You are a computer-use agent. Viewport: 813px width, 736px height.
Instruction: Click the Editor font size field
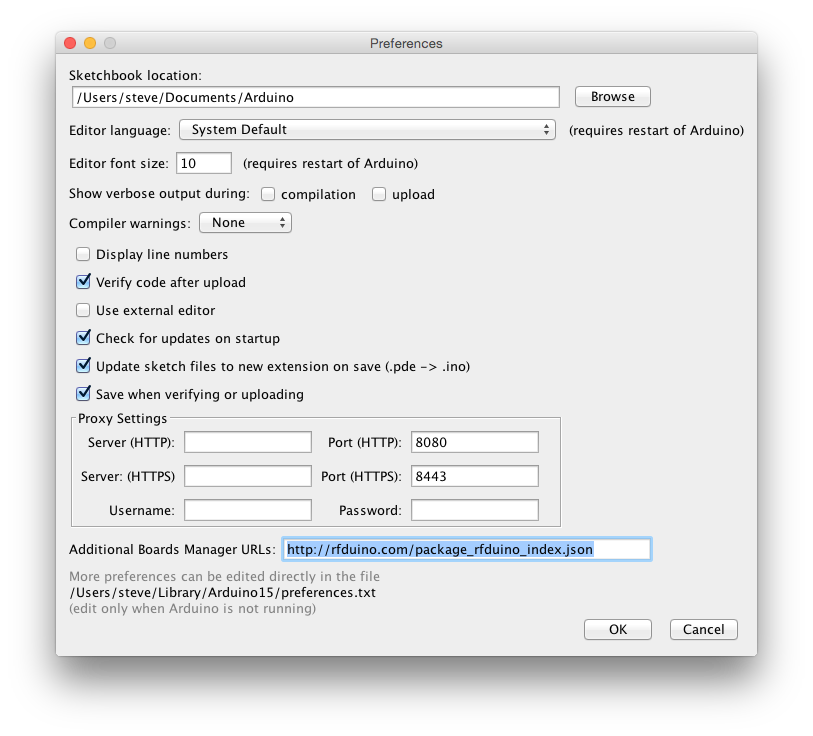coord(203,163)
